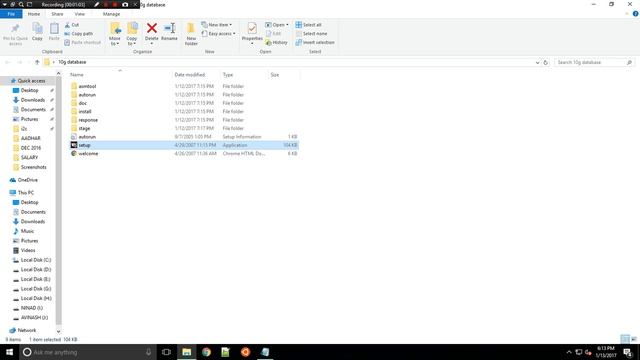Collapse the ribbon with the chevron

(627, 14)
